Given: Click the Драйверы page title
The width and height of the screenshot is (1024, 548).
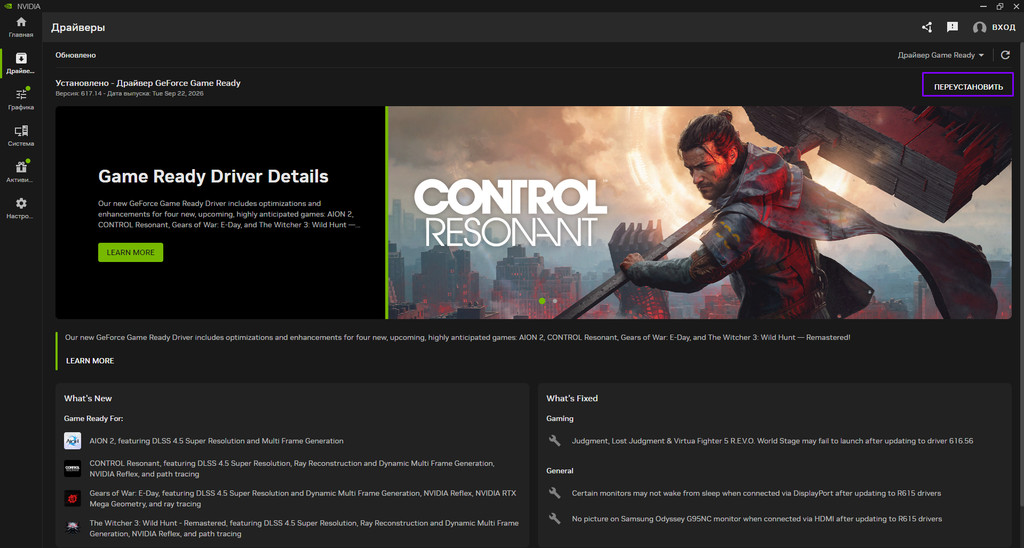Looking at the screenshot, I should pyautogui.click(x=78, y=27).
